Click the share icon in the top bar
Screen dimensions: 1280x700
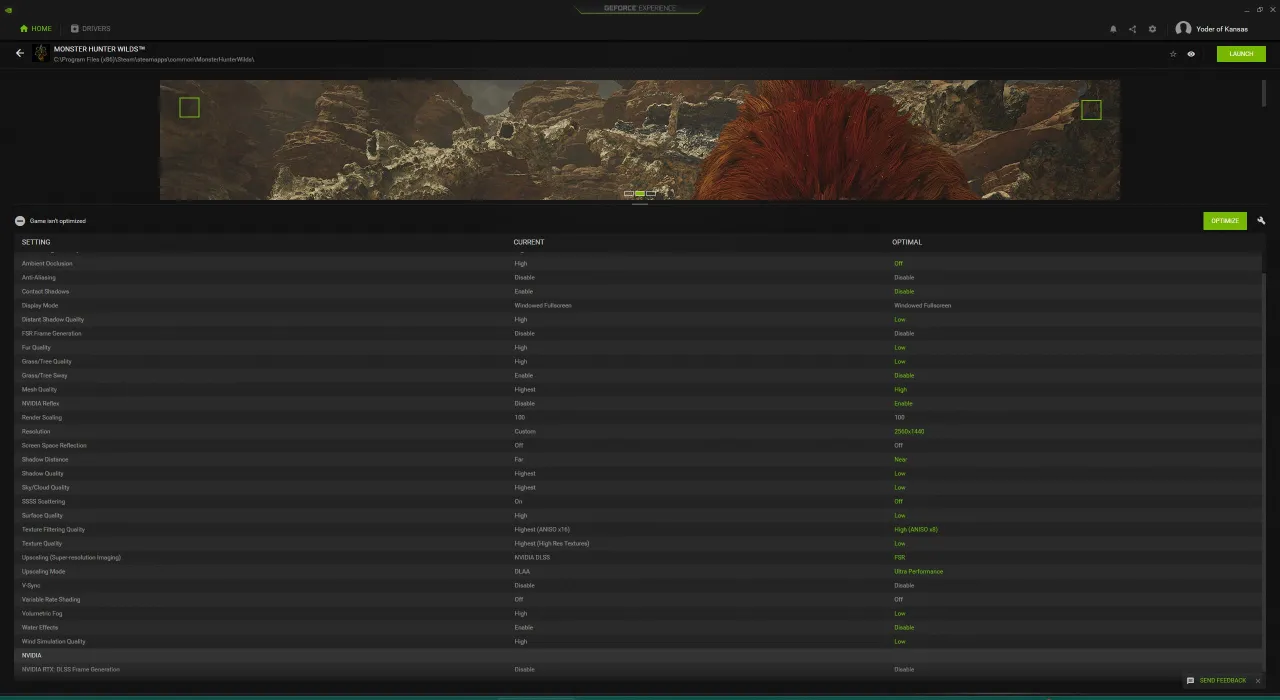coord(1132,29)
